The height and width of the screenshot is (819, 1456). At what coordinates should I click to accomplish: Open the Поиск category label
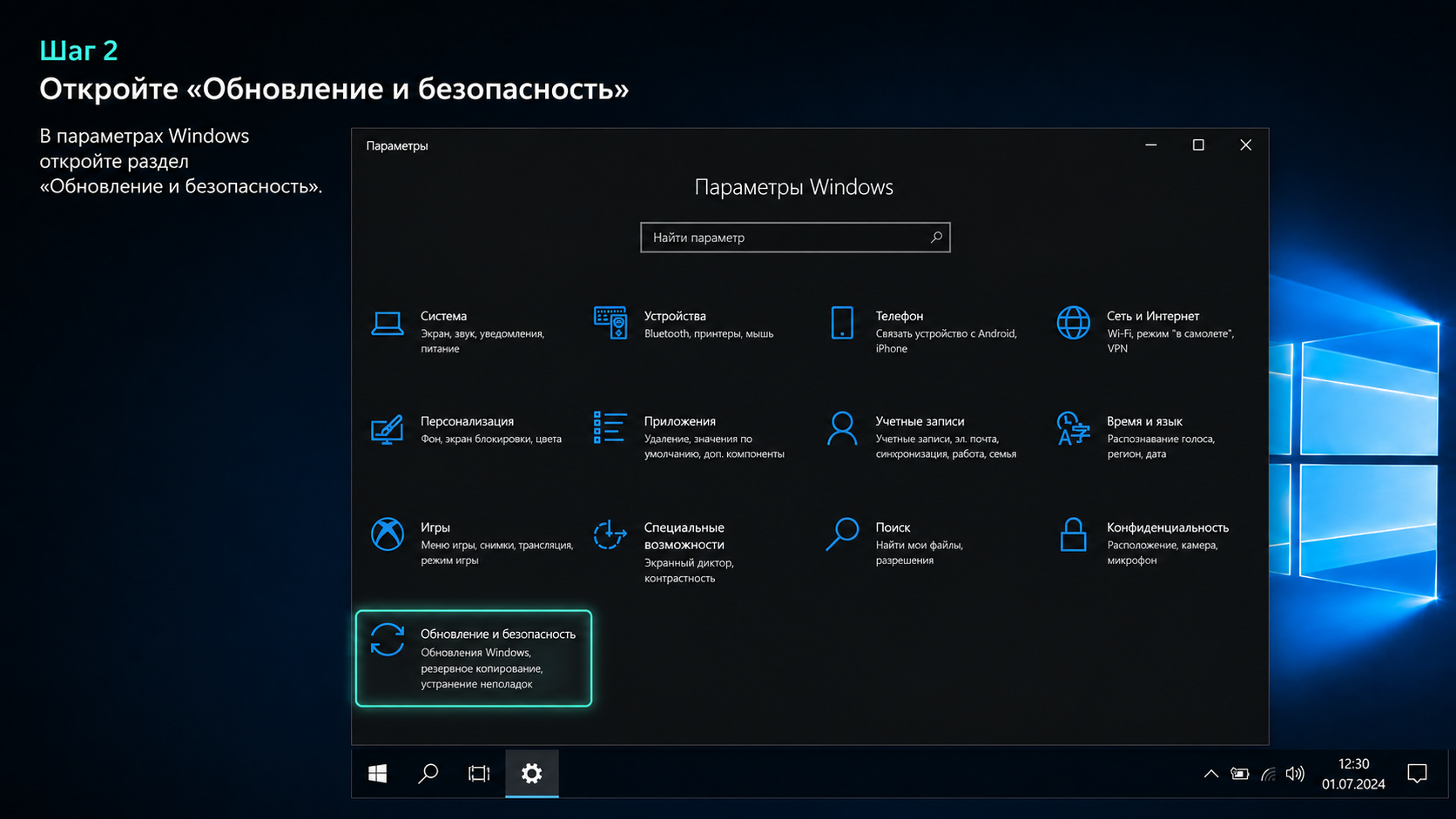click(x=893, y=527)
